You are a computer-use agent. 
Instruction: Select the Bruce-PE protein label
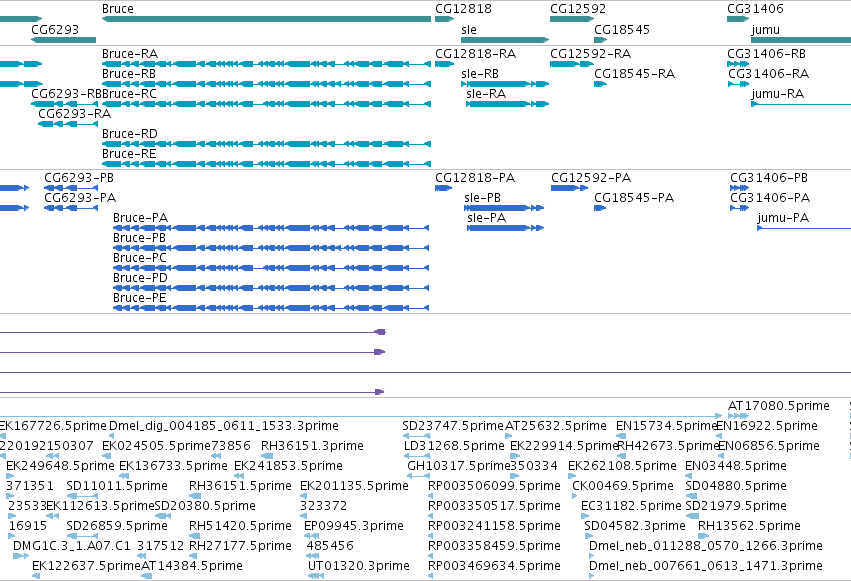(x=139, y=298)
